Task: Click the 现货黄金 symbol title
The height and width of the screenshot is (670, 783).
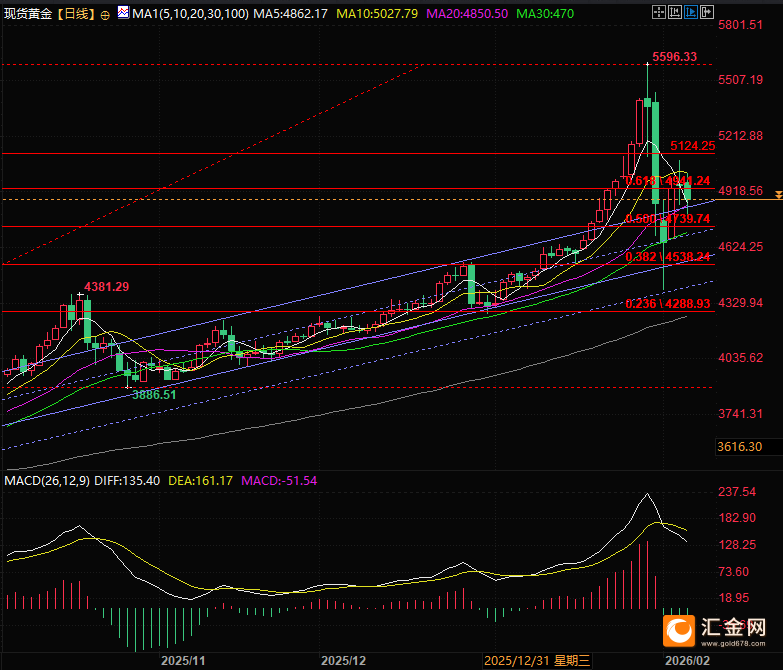Action: 28,13
